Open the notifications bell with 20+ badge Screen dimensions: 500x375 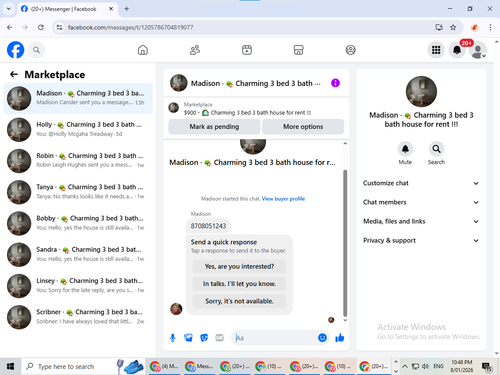457,50
